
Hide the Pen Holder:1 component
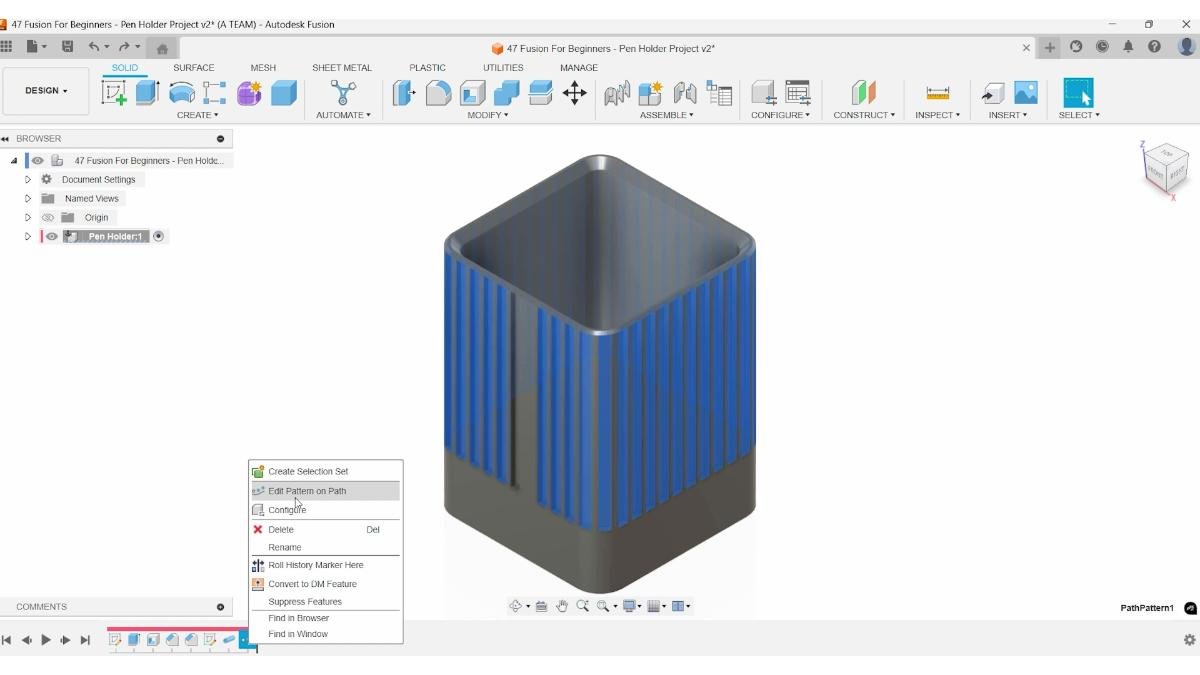[x=52, y=236]
